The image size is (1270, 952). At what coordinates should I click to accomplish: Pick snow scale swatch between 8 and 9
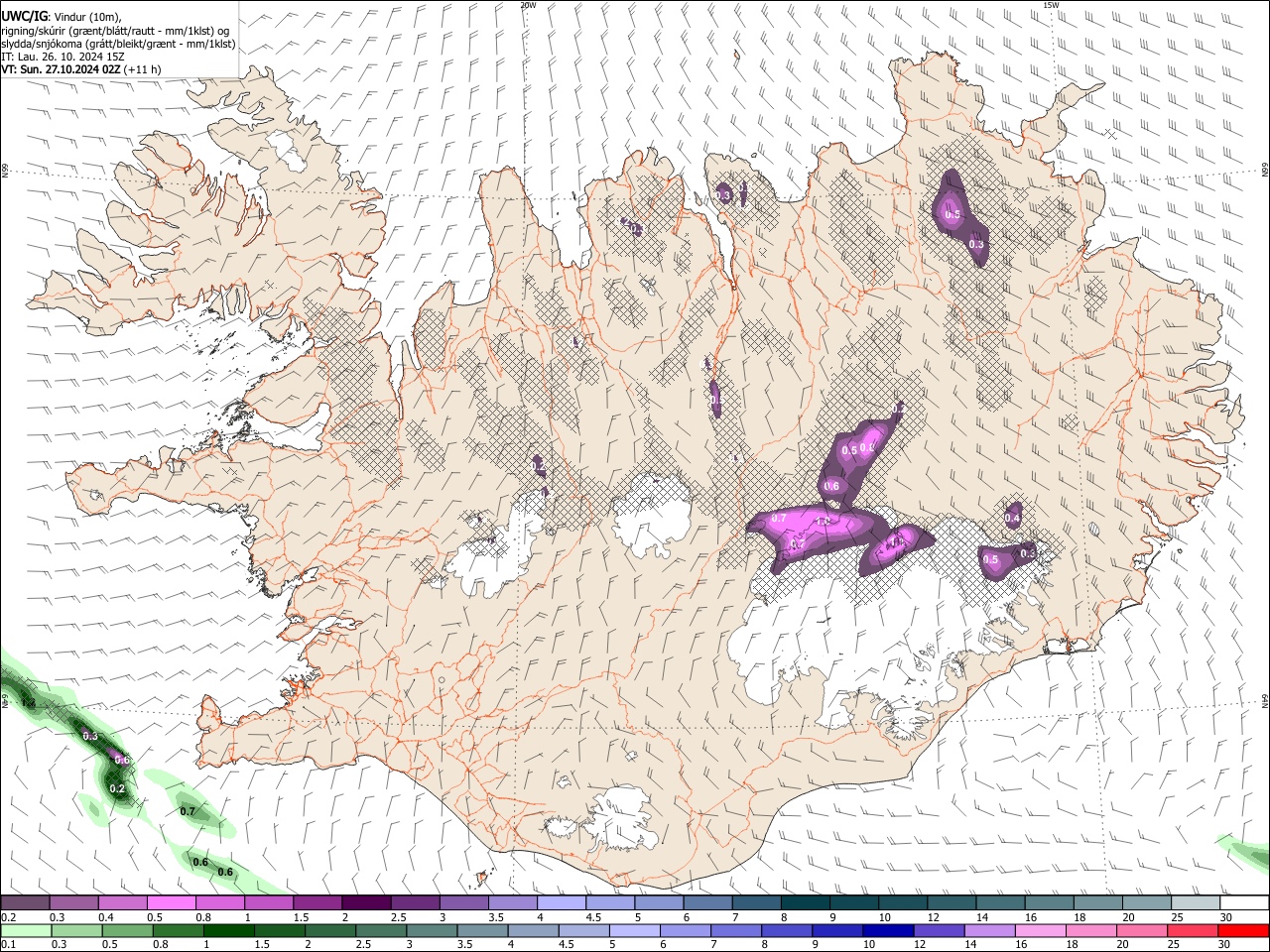[x=806, y=902]
